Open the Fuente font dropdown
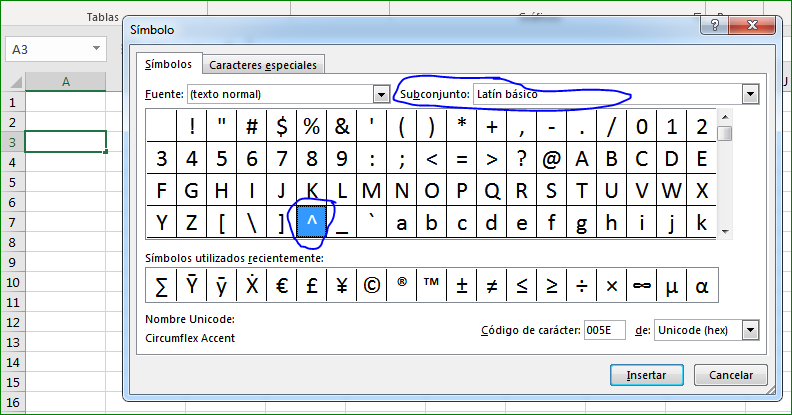Screen dimensions: 792x415 (x=381, y=94)
